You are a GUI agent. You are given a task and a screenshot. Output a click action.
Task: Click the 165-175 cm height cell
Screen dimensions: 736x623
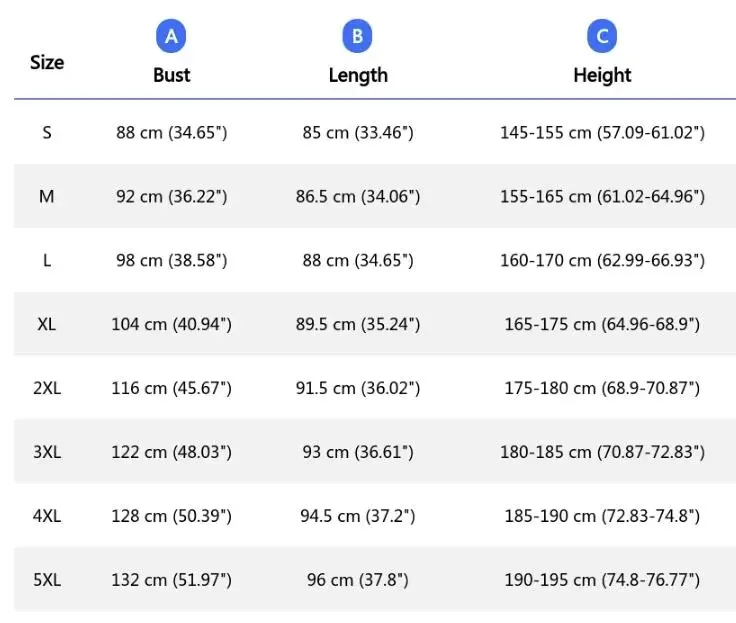tap(602, 324)
